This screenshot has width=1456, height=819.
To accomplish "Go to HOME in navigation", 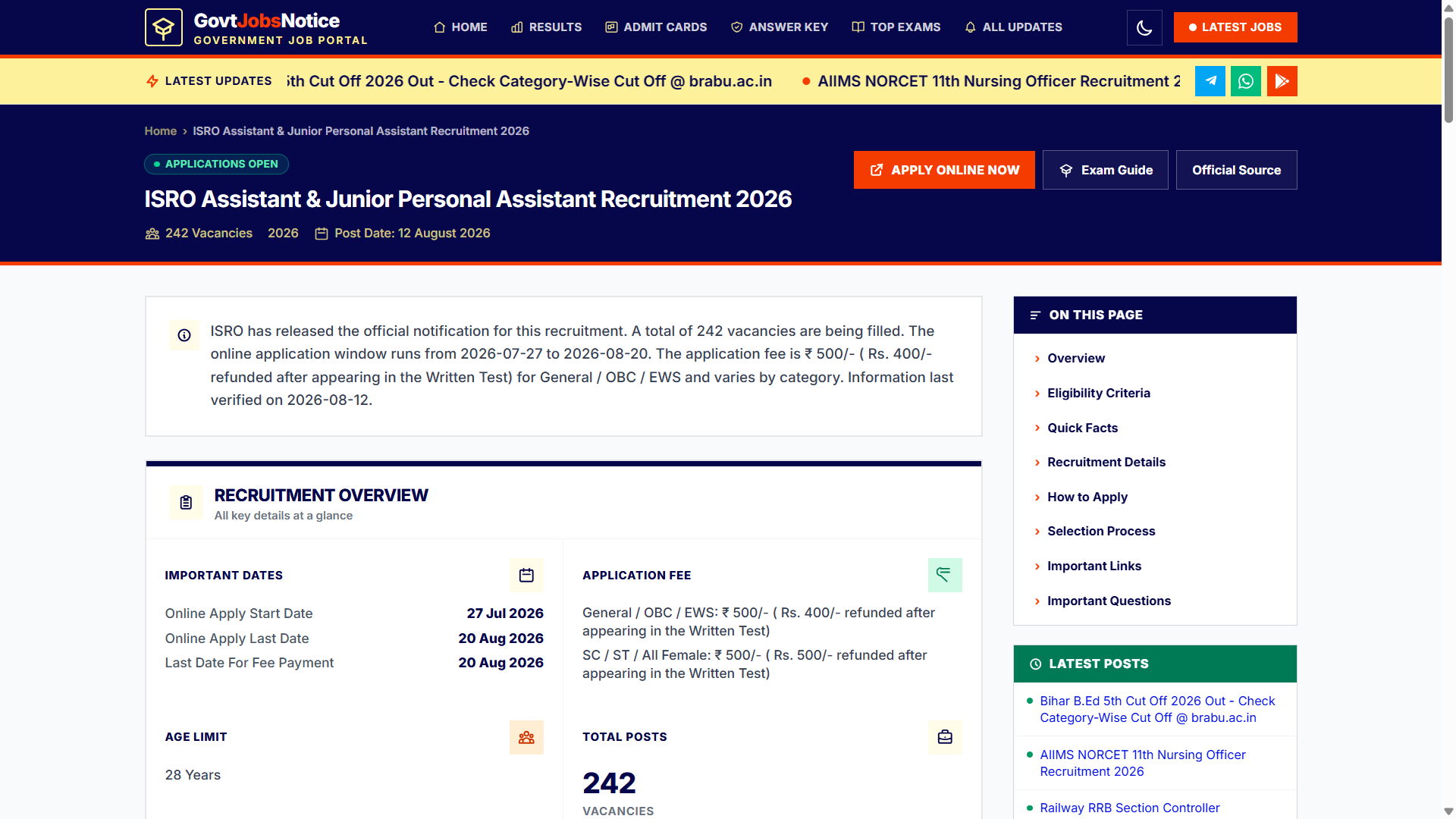I will pyautogui.click(x=460, y=27).
